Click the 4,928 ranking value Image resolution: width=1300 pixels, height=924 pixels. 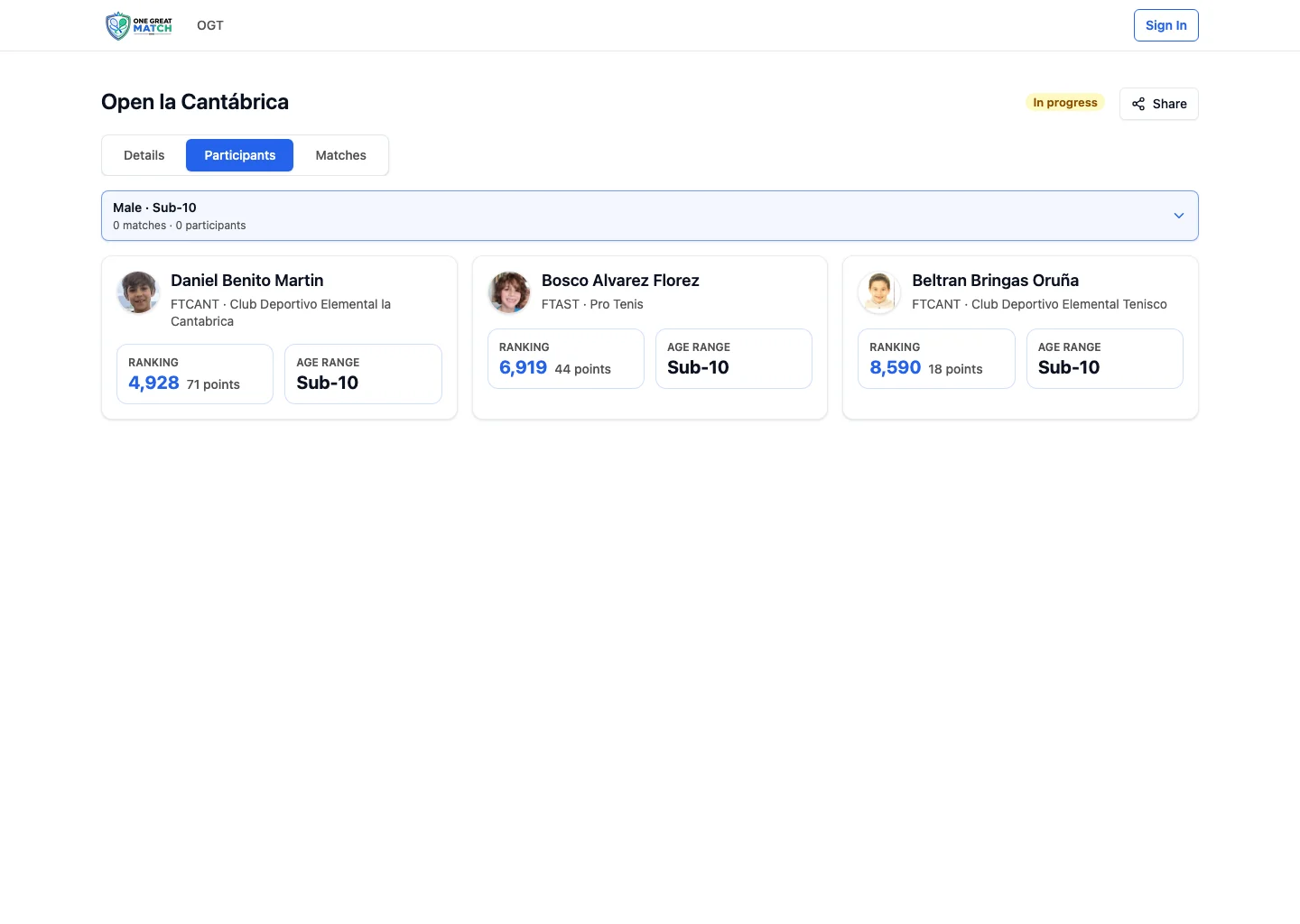(x=153, y=383)
